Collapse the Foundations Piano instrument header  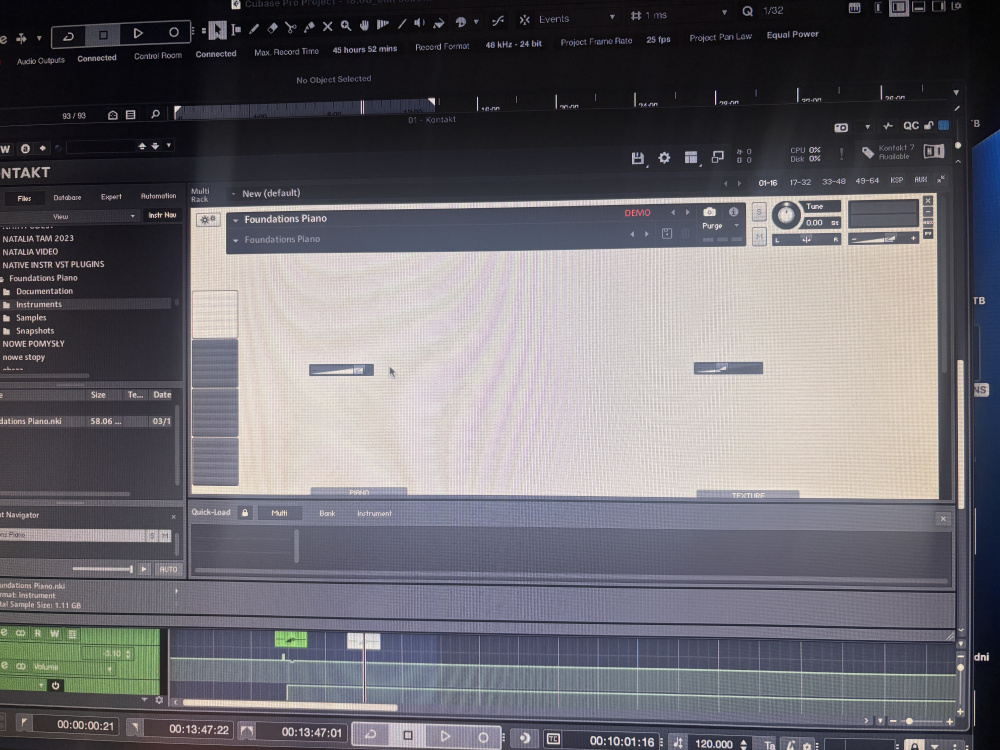[x=235, y=220]
